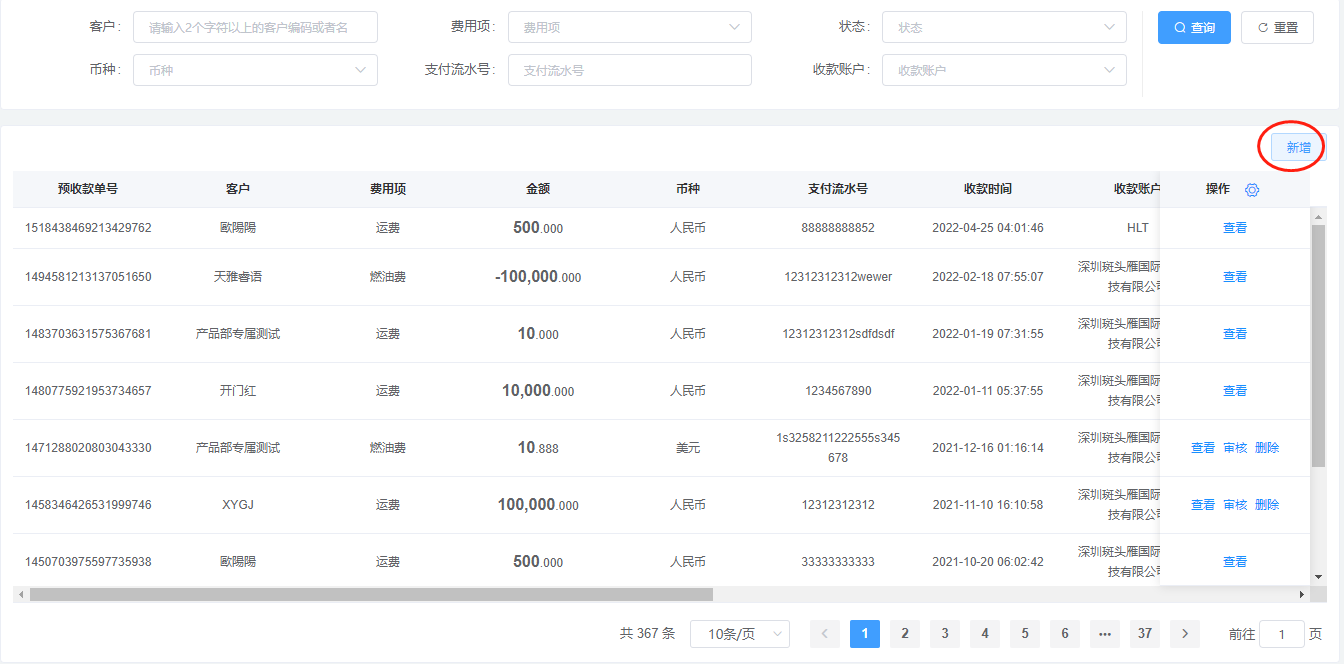Screen dimensions: 1344x664
Task: Click the 重置 reset button
Action: [x=1276, y=28]
